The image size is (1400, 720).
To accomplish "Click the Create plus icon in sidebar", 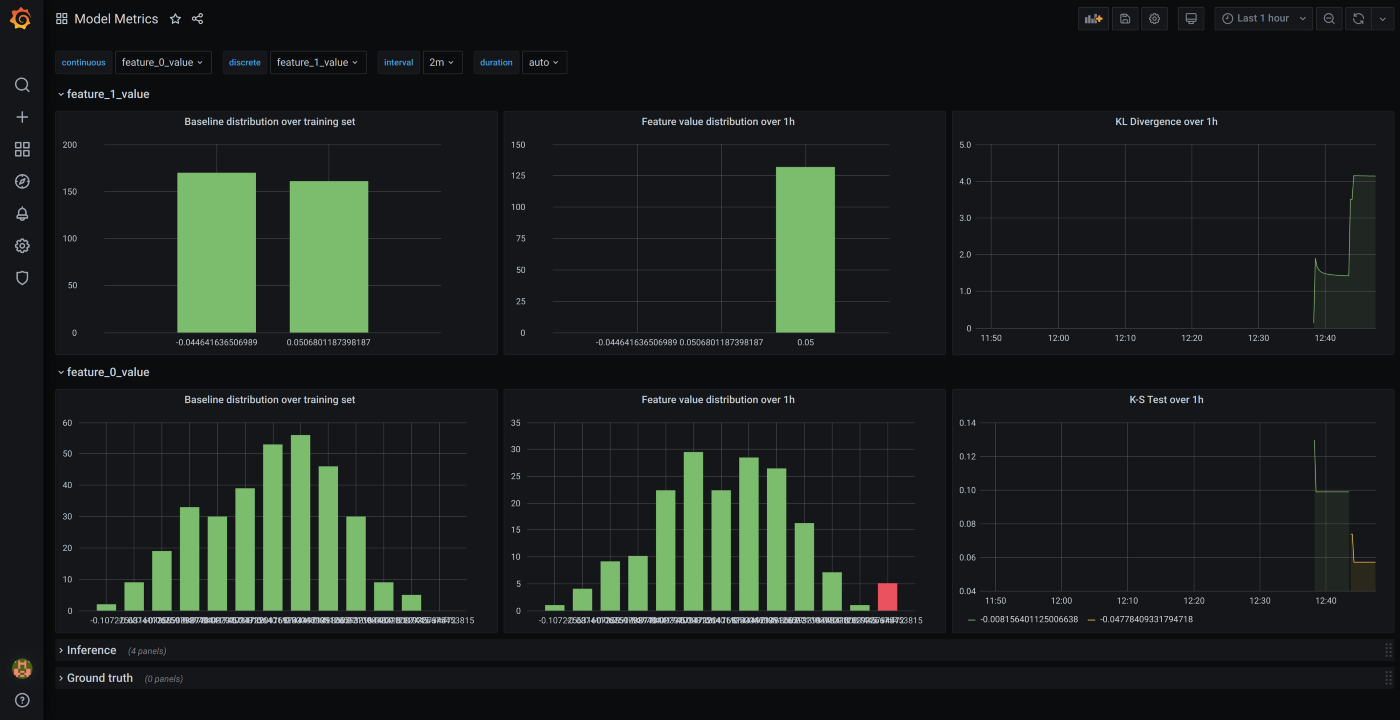I will point(22,117).
